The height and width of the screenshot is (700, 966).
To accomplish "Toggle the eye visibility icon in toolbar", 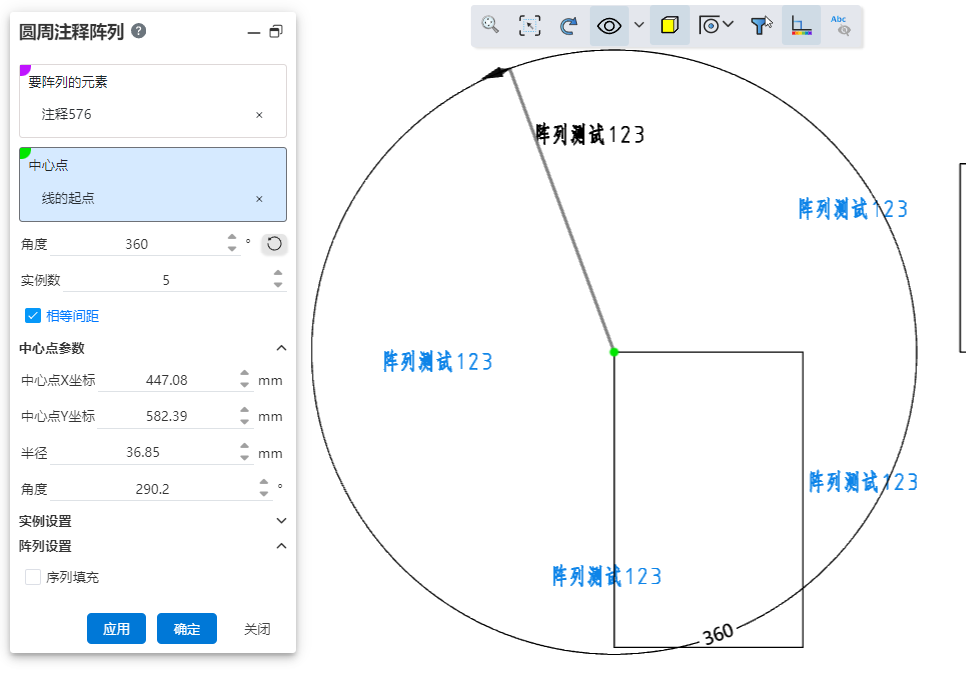I will (609, 25).
